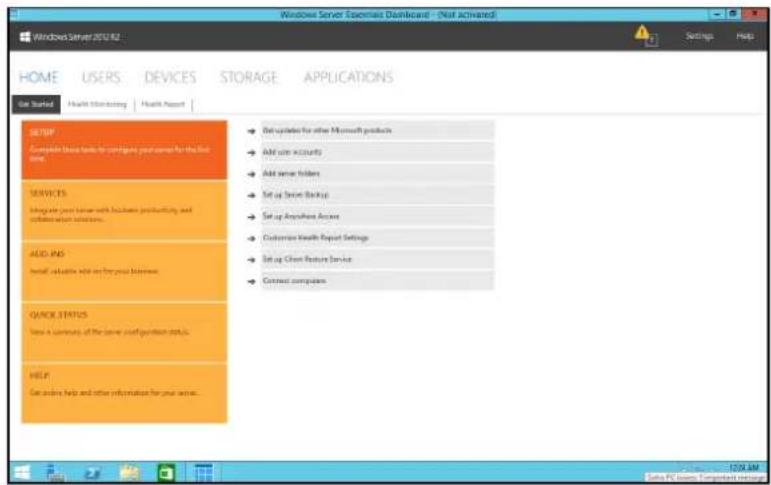Select the Get Started sub-tab
Viewport: 771px width, 485px height.
click(x=36, y=104)
